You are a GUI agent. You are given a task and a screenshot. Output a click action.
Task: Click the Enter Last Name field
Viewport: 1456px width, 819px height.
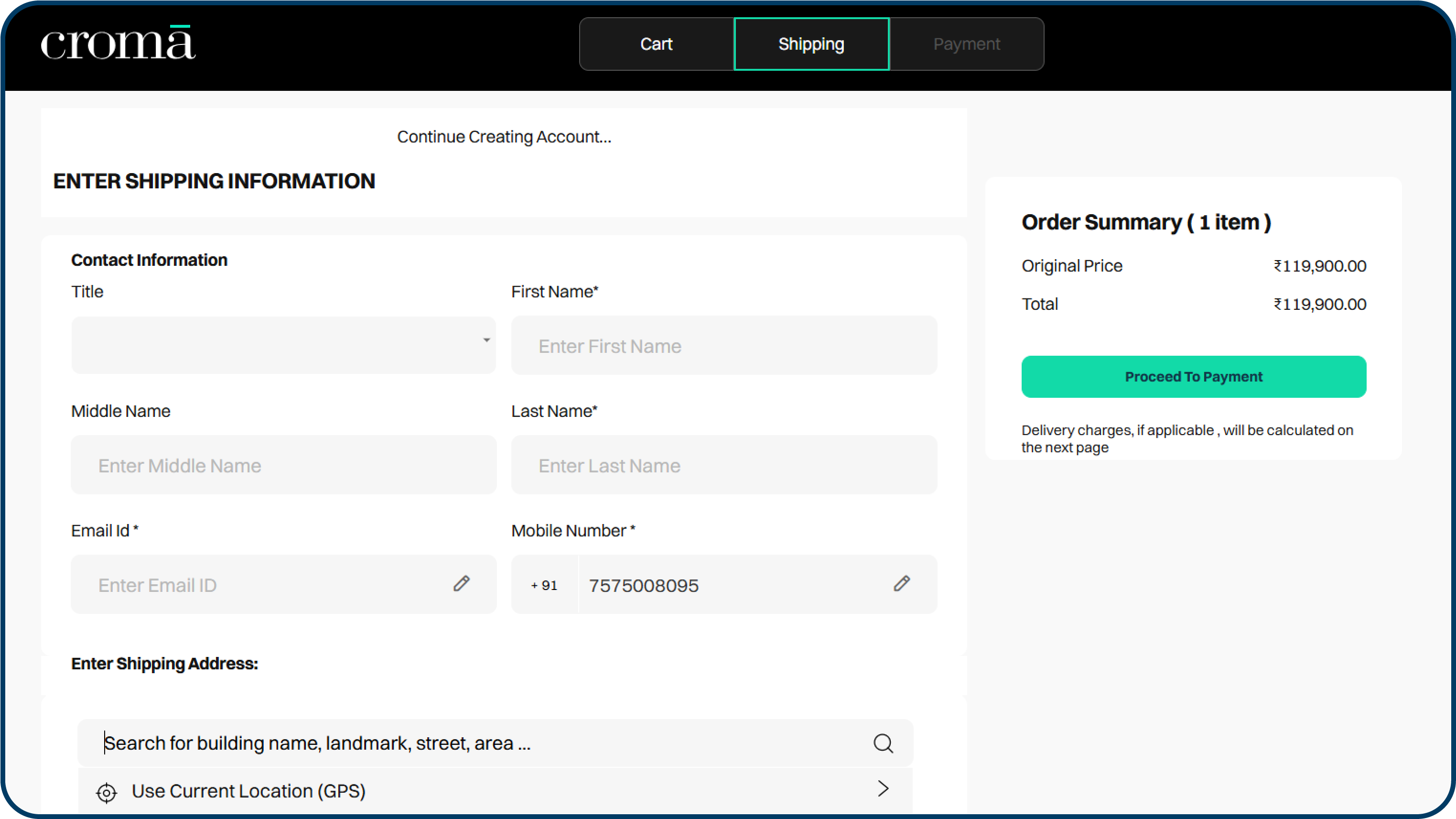723,465
